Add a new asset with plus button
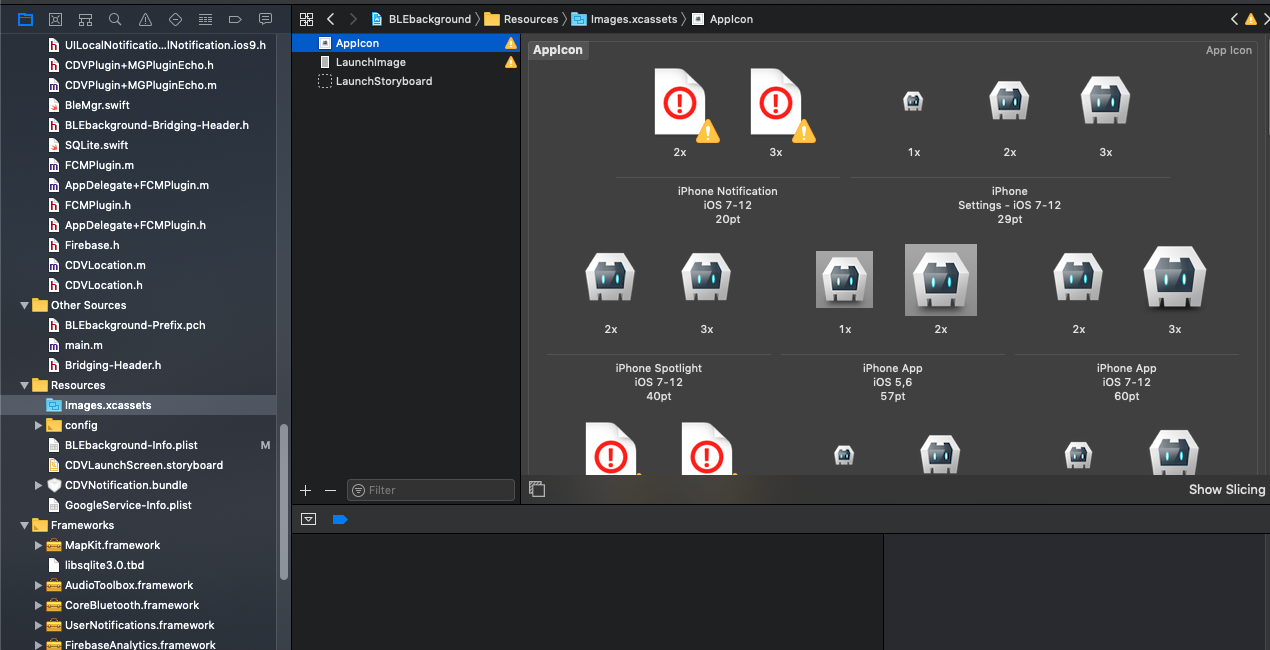The image size is (1270, 650). (306, 490)
